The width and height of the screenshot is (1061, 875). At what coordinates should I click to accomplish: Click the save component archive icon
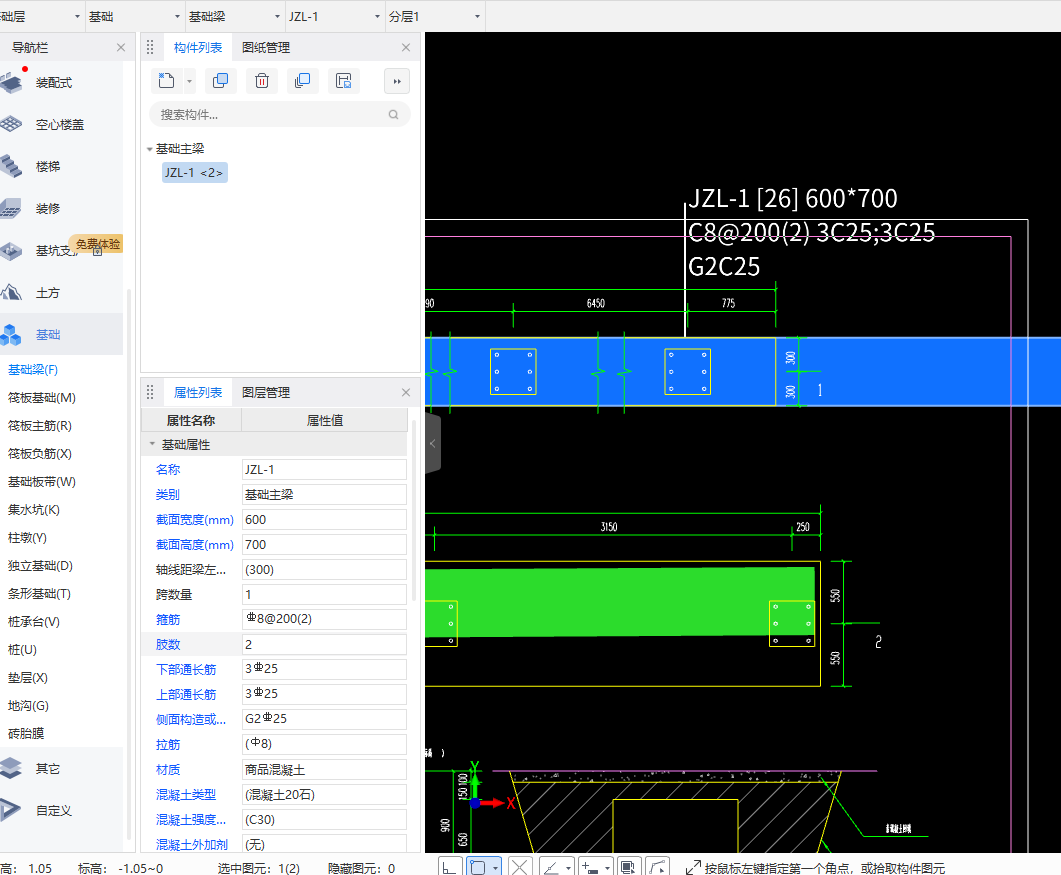pyautogui.click(x=344, y=81)
